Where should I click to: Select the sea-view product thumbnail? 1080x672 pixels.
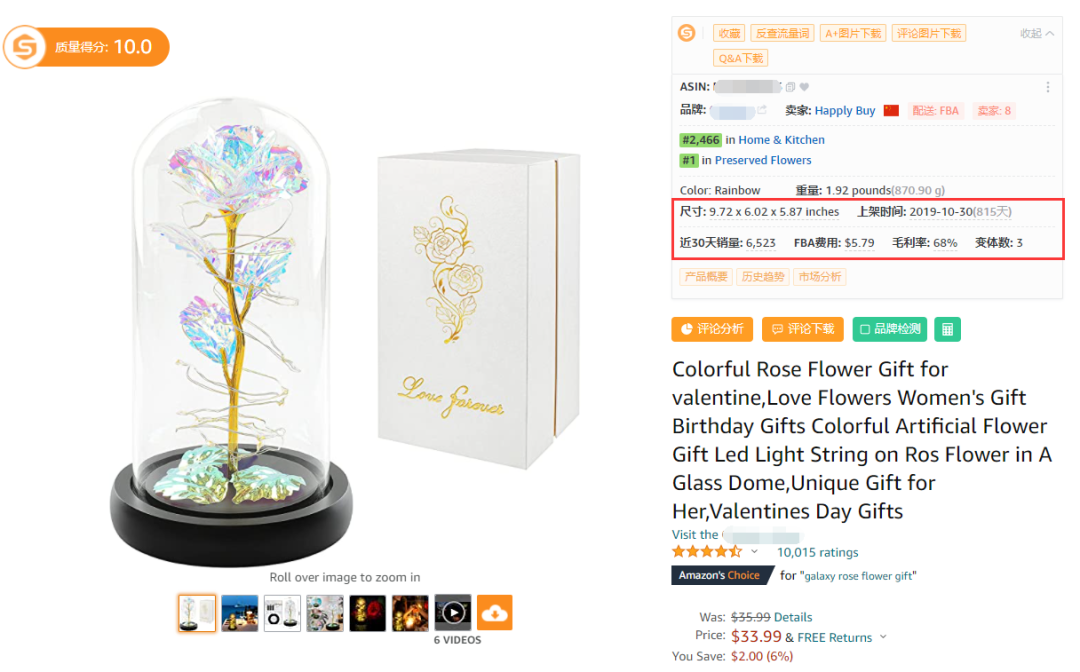[240, 612]
